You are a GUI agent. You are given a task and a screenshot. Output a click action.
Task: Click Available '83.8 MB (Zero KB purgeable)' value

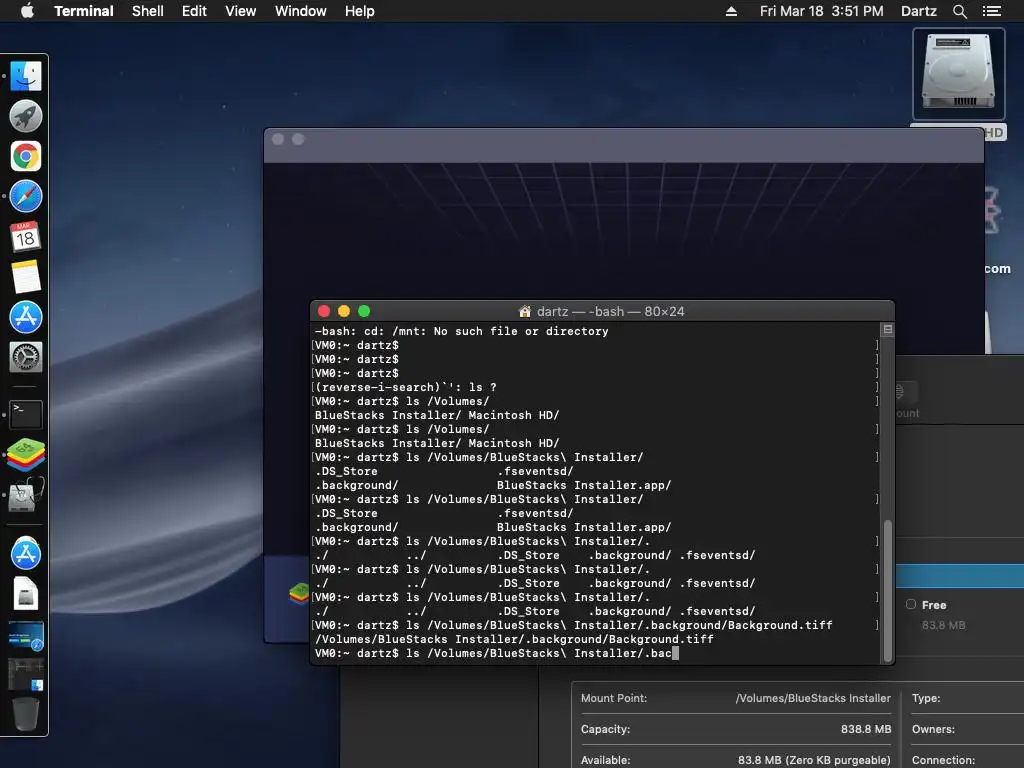(x=814, y=760)
